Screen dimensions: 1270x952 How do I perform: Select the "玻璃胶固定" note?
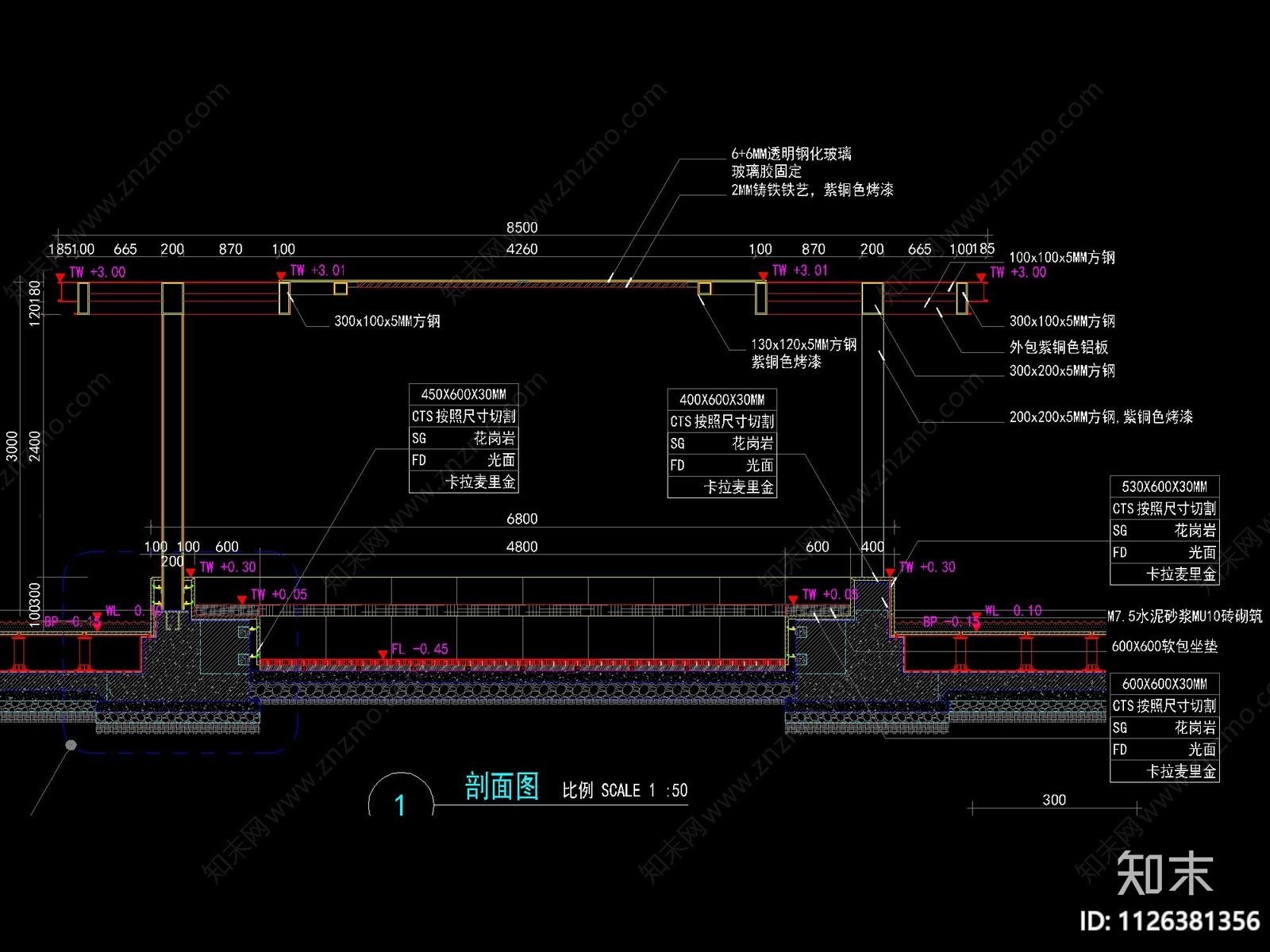pos(767,171)
